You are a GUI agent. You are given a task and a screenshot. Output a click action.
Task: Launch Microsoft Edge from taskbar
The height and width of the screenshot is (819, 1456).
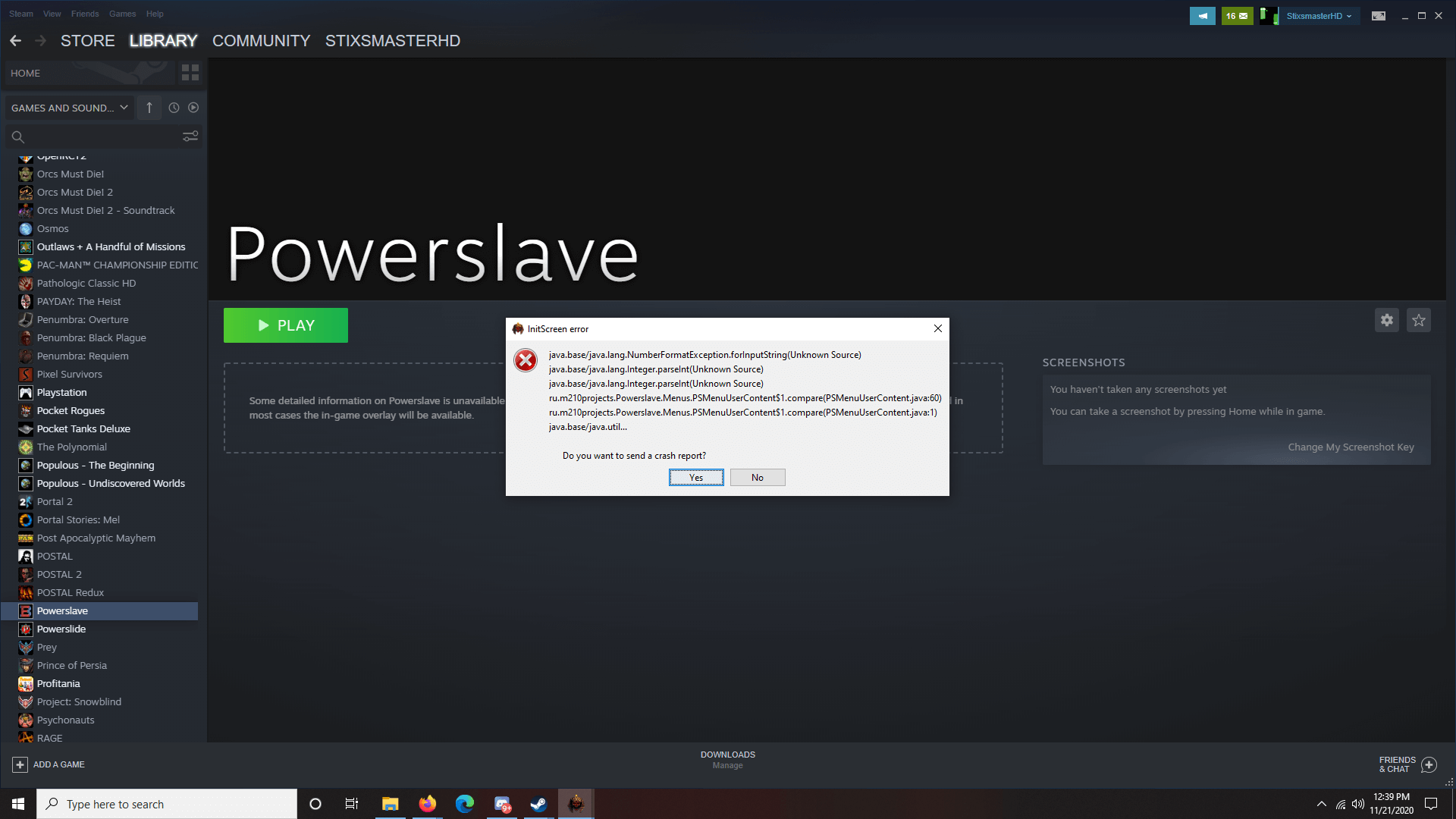pos(465,804)
